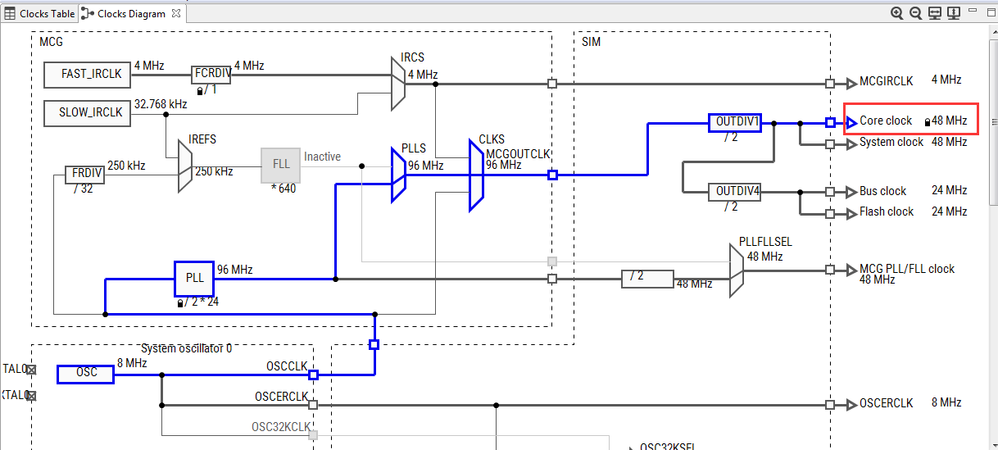
Task: Click the Core clock output arrow
Action: coord(852,122)
